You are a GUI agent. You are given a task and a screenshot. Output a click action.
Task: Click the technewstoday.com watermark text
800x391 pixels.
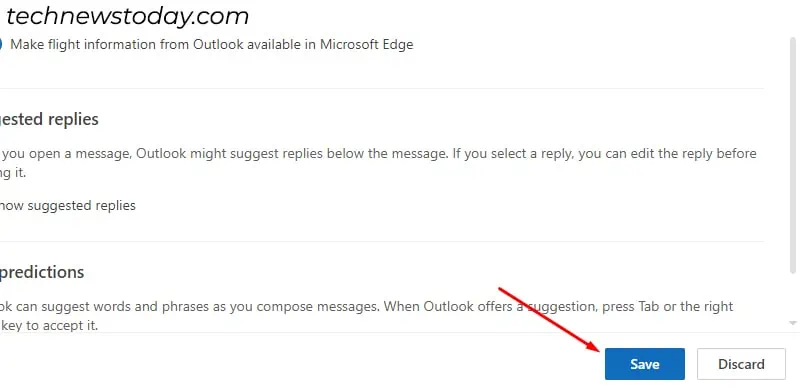coord(128,16)
